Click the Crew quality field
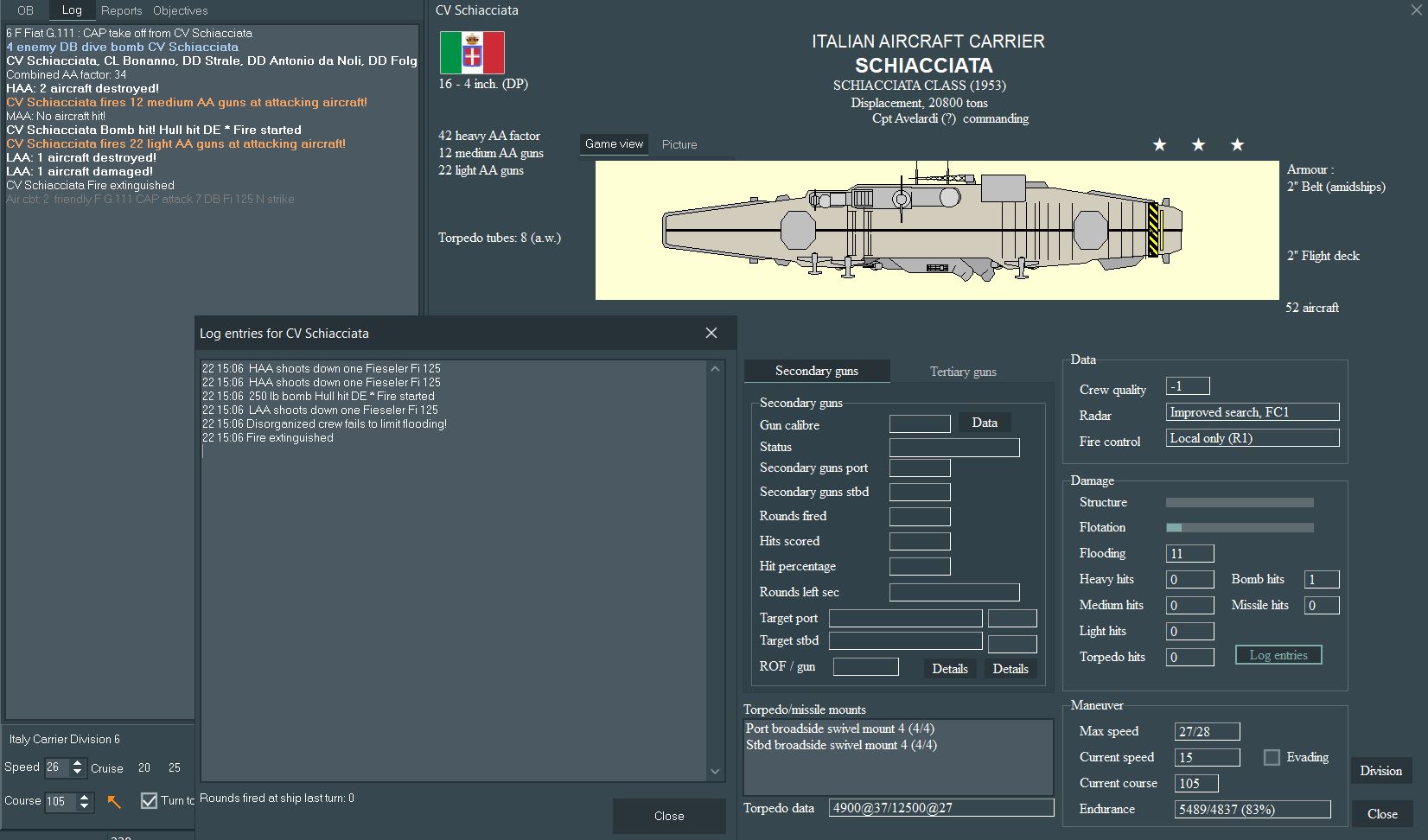Image resolution: width=1428 pixels, height=840 pixels. tap(1188, 386)
